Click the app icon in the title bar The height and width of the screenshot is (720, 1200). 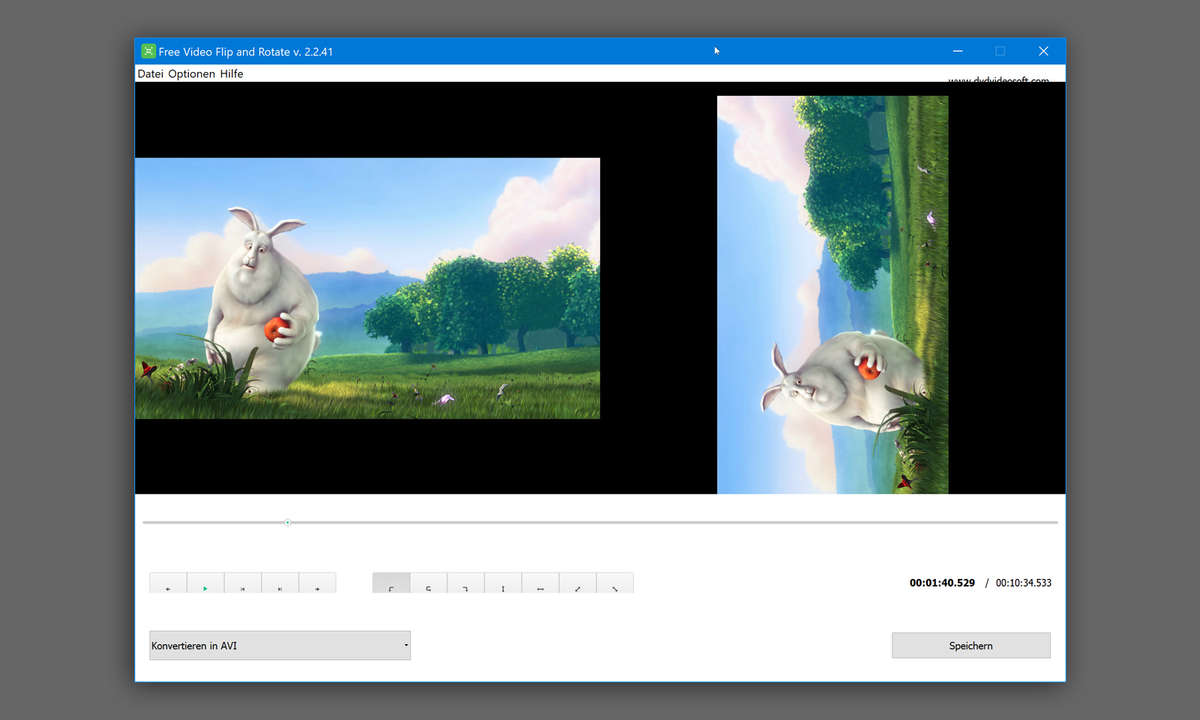(x=148, y=51)
